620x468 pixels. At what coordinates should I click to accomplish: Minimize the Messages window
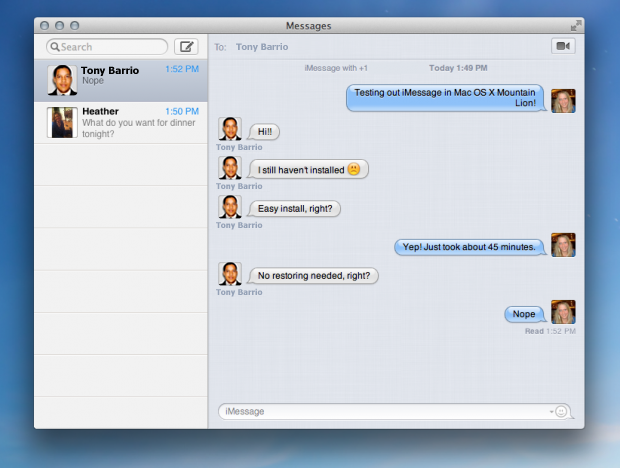click(60, 26)
